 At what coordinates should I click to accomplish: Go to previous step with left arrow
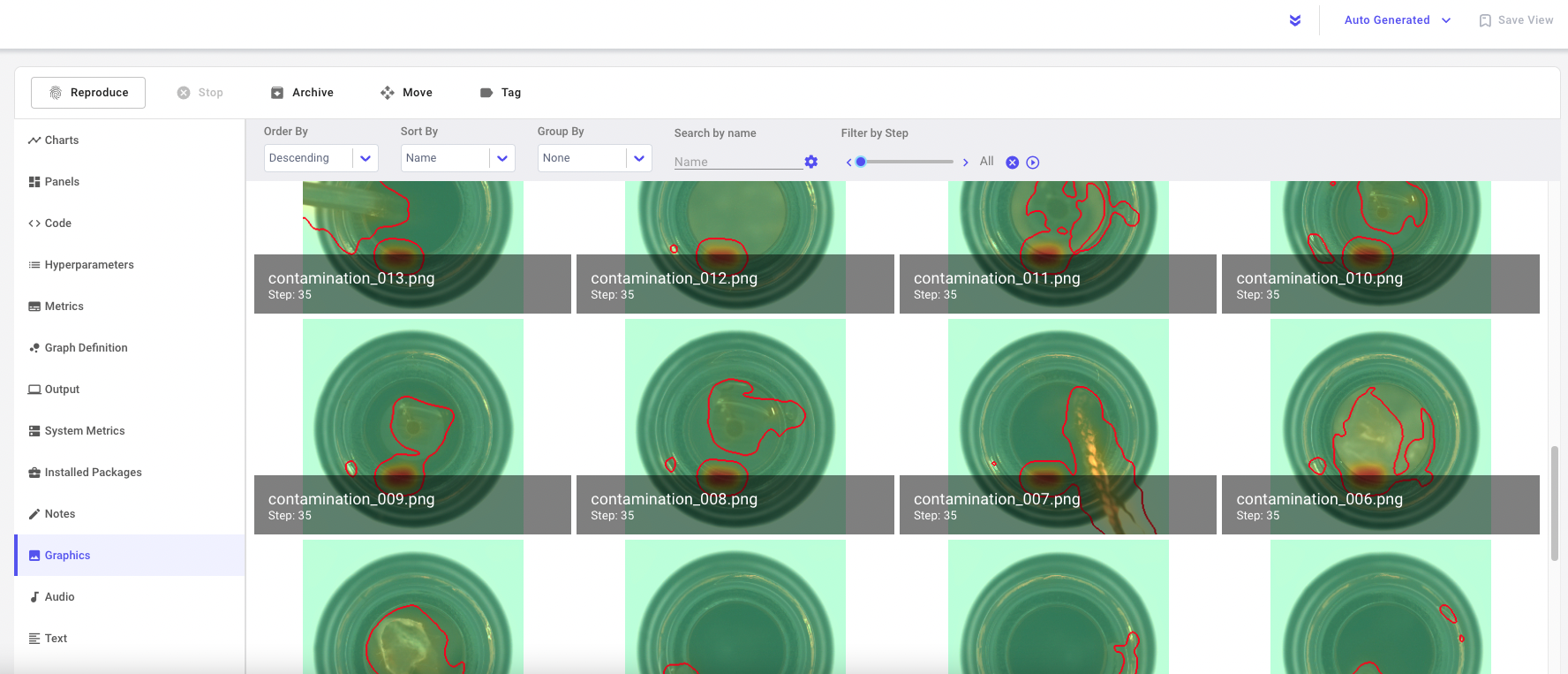click(x=848, y=163)
